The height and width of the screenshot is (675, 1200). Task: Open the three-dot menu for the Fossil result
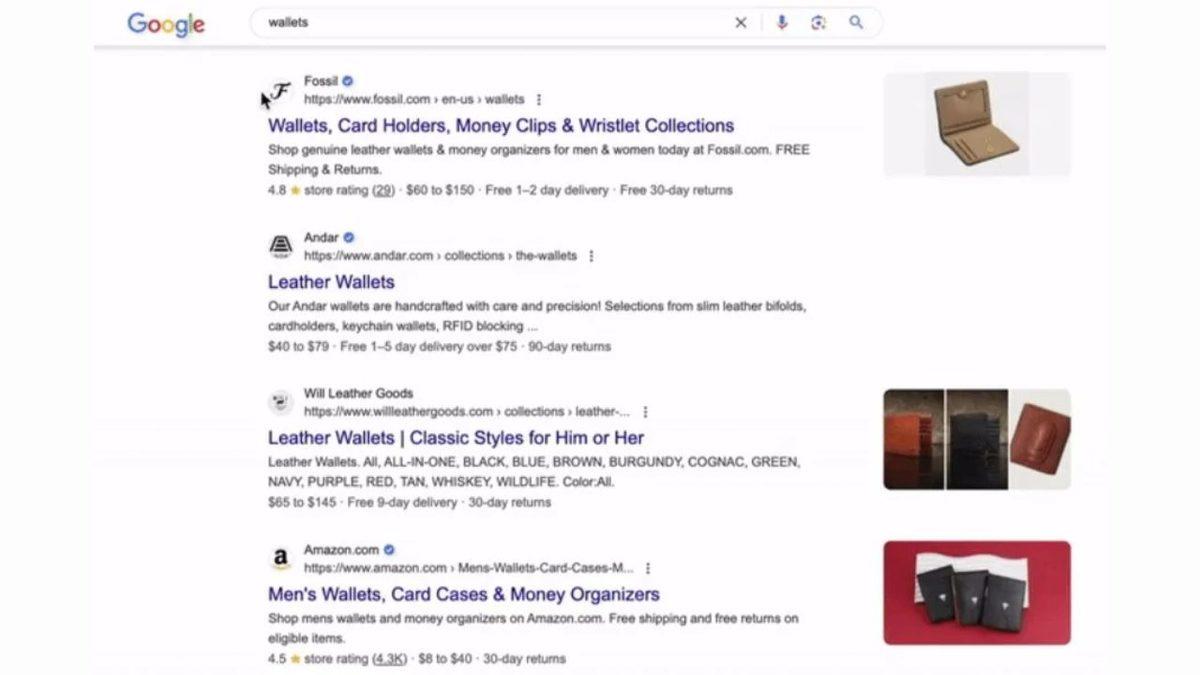[x=539, y=100]
